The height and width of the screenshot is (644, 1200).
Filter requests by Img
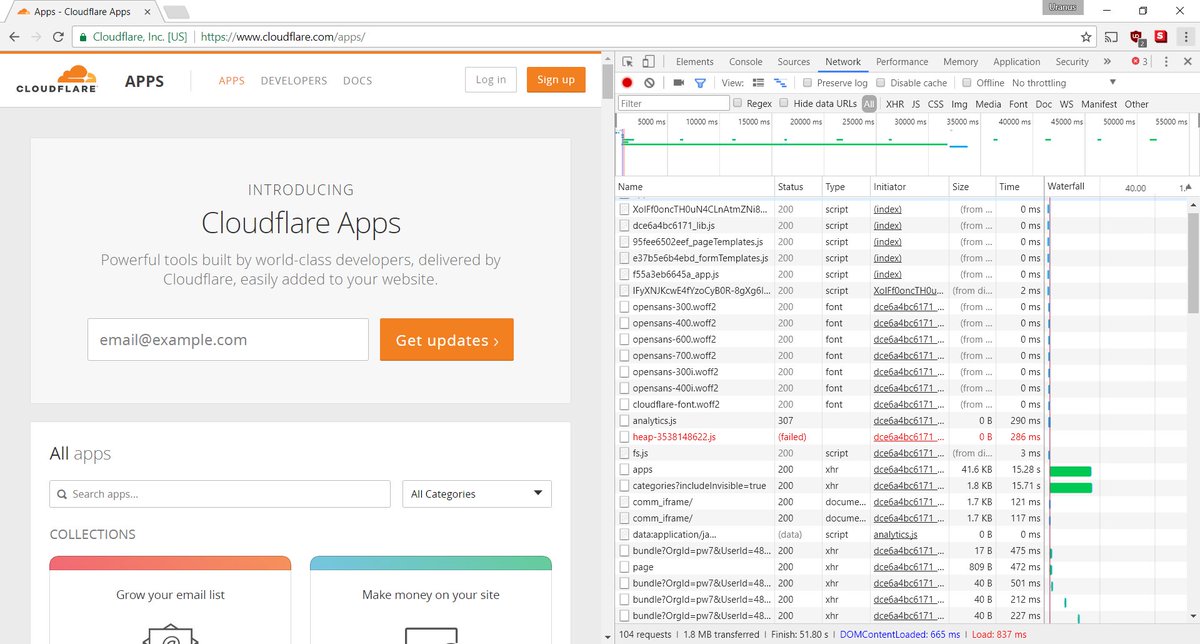(x=959, y=104)
